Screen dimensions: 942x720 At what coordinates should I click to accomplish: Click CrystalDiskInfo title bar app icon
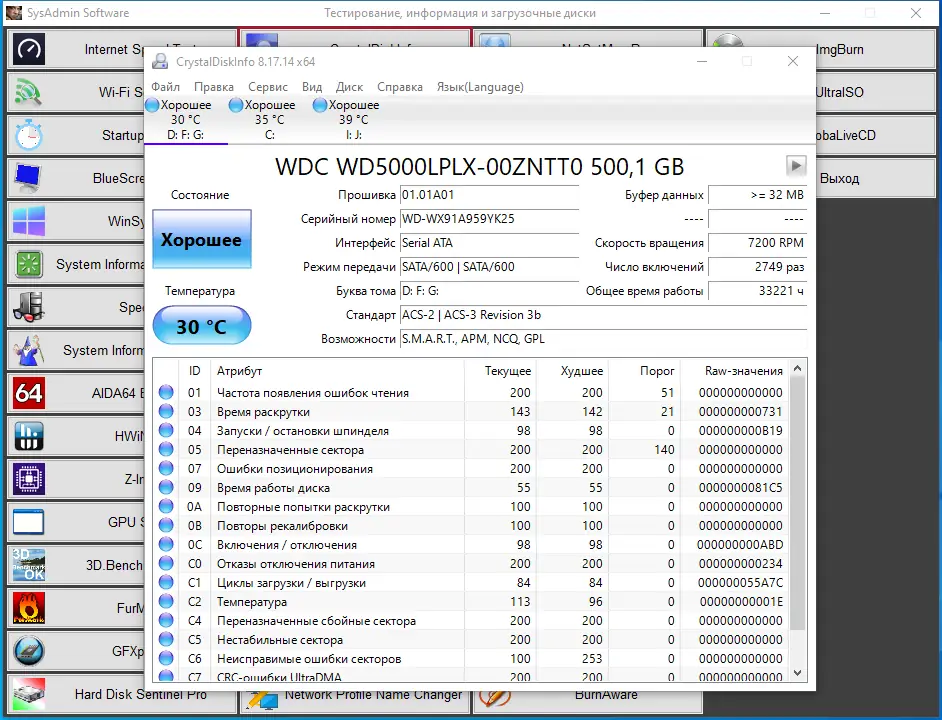(x=160, y=61)
